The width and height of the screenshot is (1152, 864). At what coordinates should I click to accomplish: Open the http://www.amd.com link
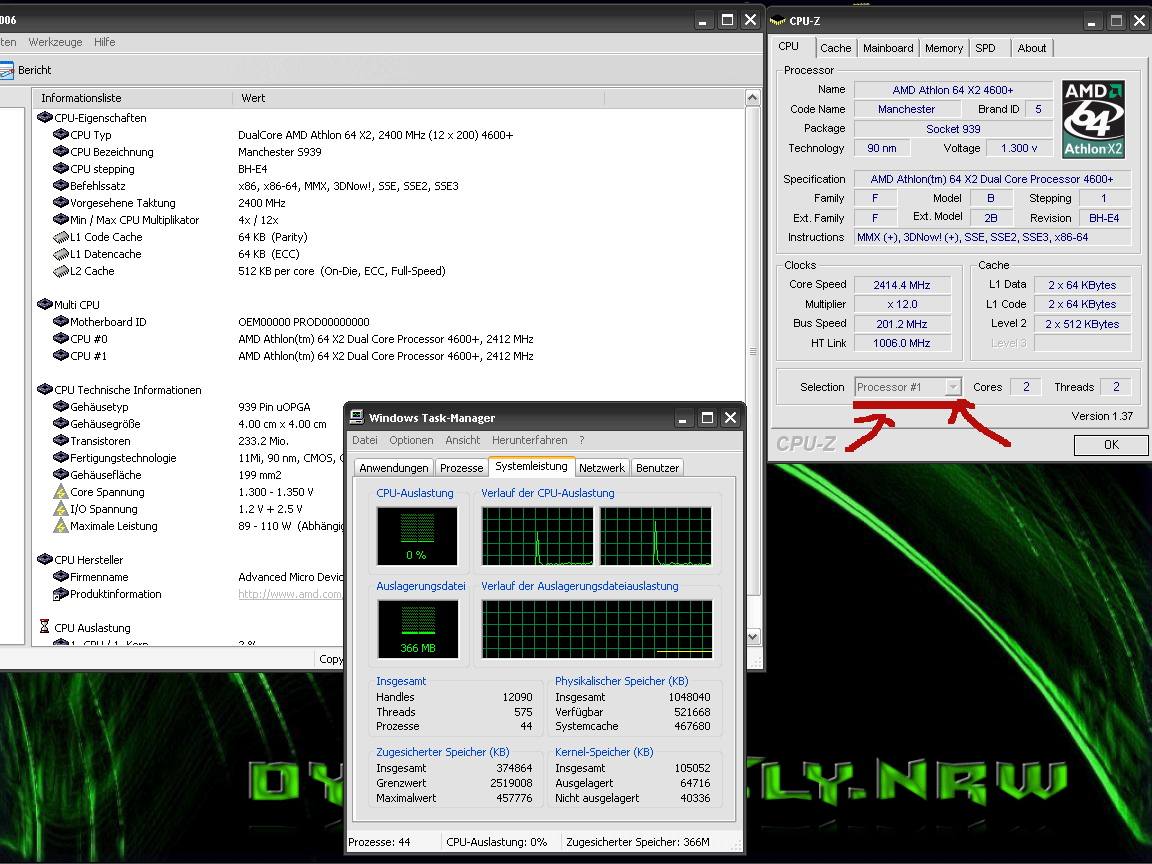289,594
